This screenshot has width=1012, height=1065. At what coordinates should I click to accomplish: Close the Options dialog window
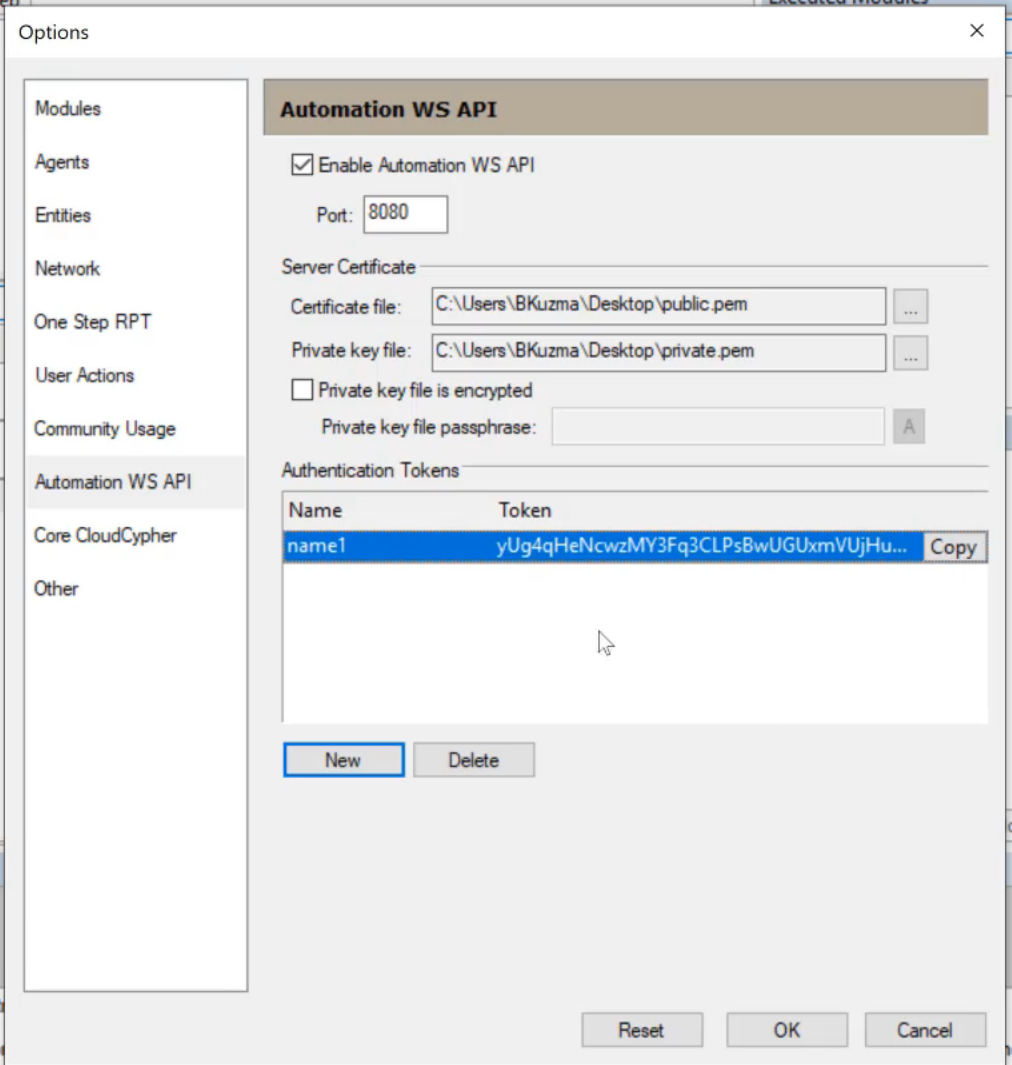click(977, 31)
